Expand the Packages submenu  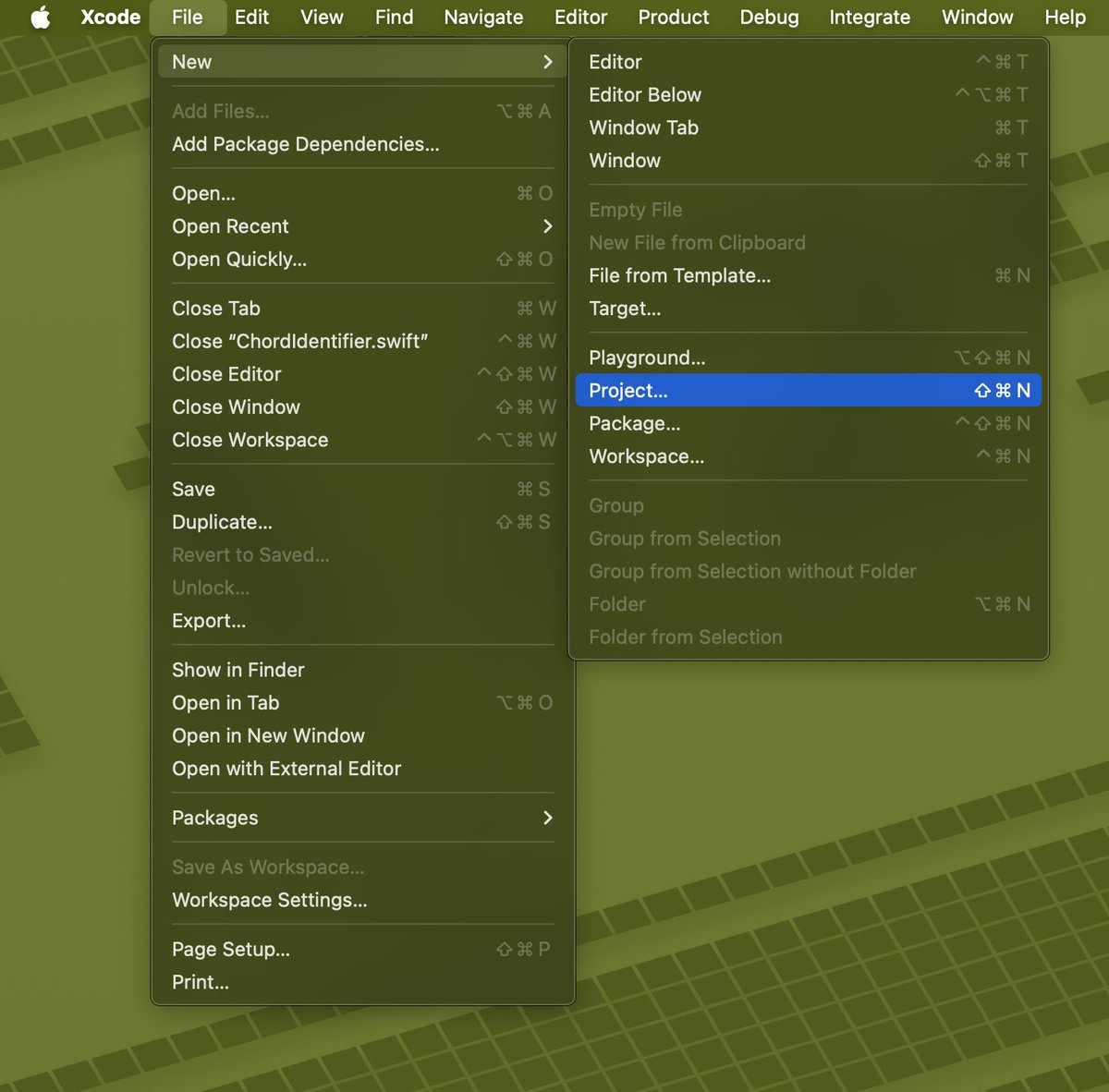[x=362, y=818]
